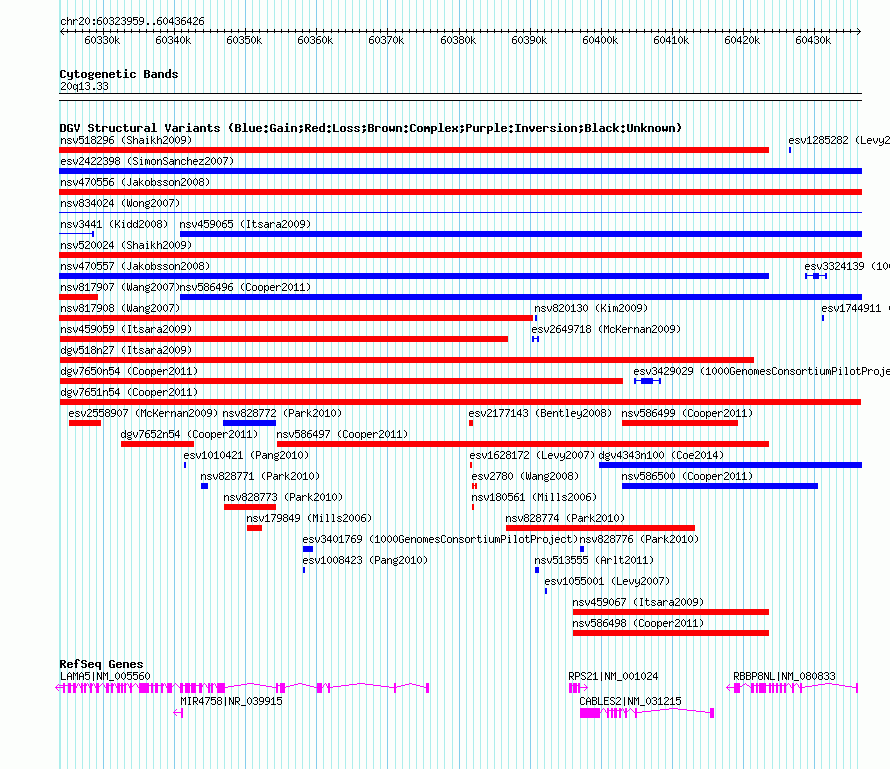The image size is (890, 769).
Task: Select the RBBP8NL|NM_080833 gene label
Action: coord(784,676)
